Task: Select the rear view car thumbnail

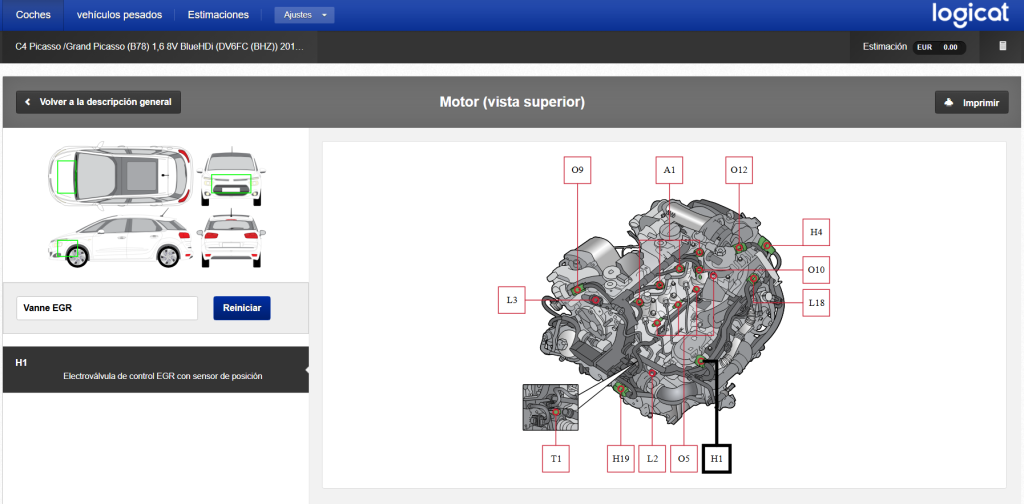Action: coord(231,241)
